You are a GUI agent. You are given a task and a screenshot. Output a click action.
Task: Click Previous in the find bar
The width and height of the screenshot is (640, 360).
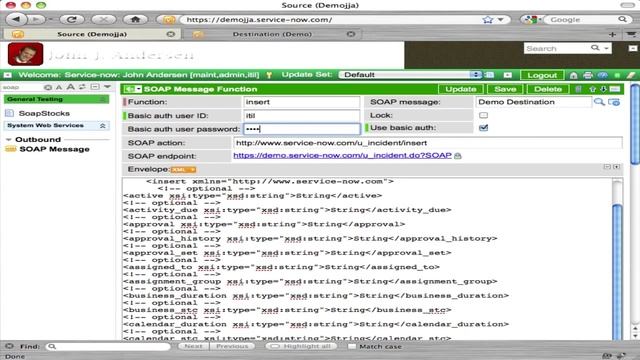click(232, 346)
